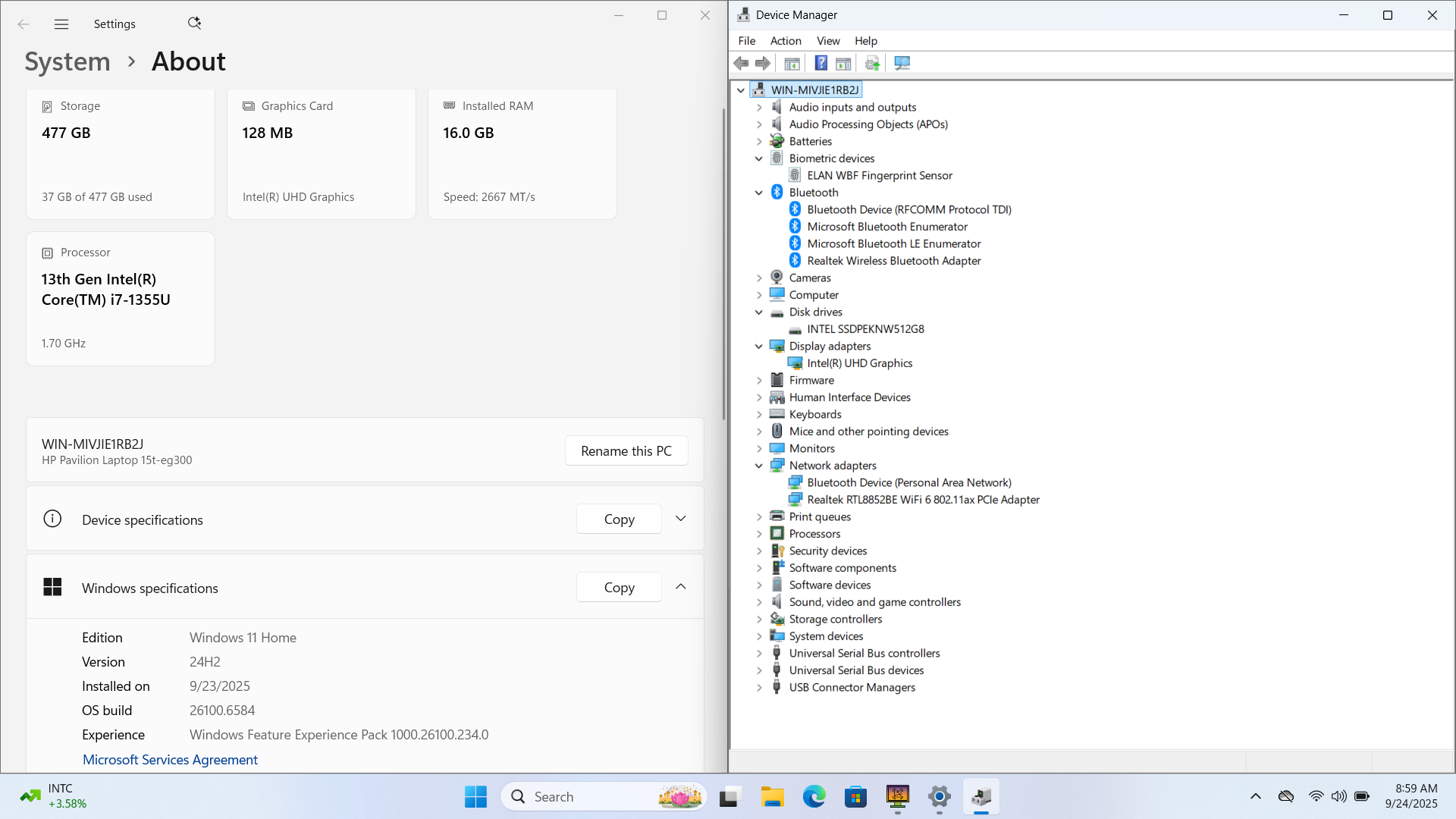Open the View menu
Viewport: 1456px width, 819px height.
click(x=827, y=41)
